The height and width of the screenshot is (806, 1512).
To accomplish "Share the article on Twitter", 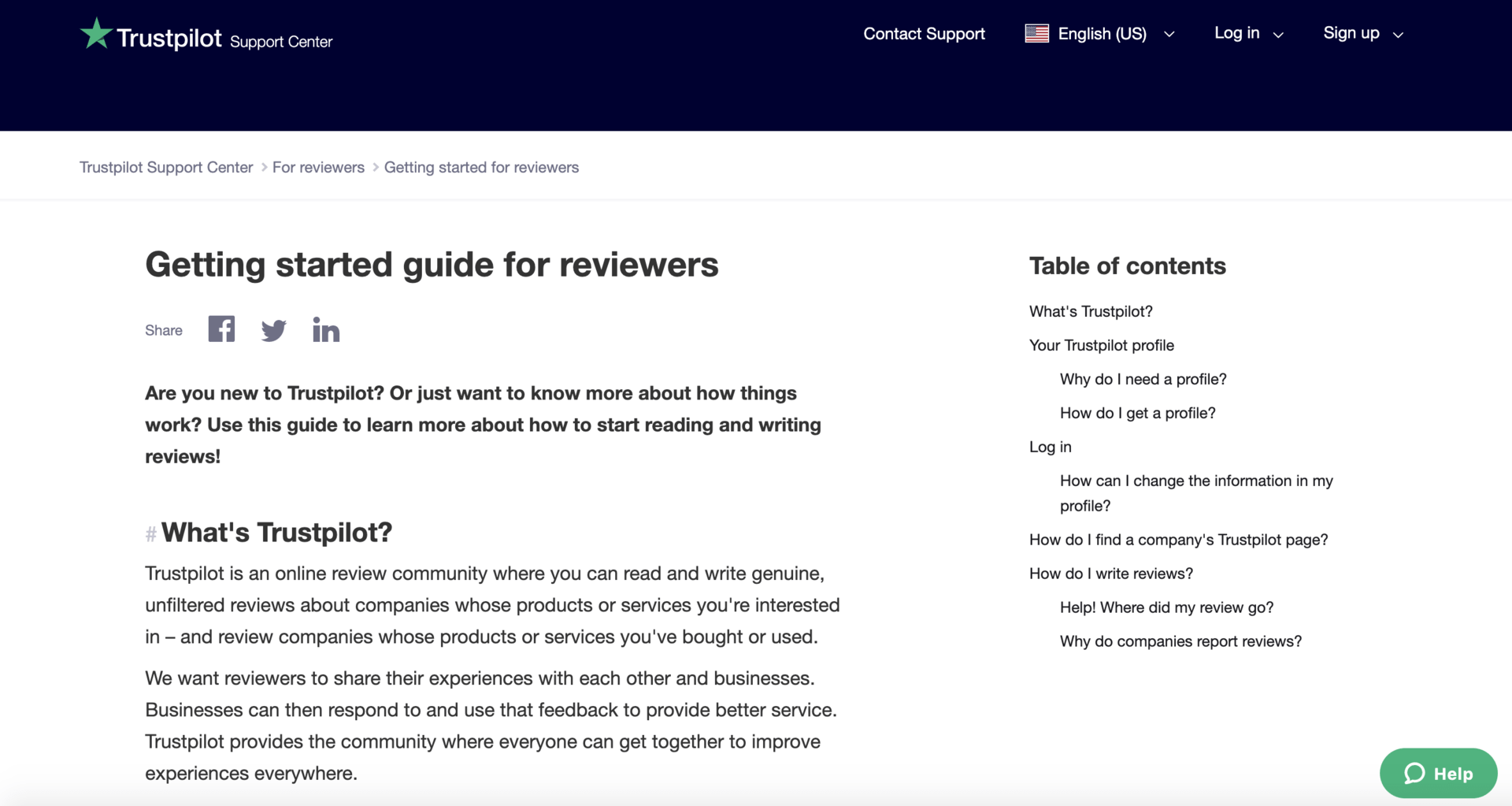I will pos(273,329).
